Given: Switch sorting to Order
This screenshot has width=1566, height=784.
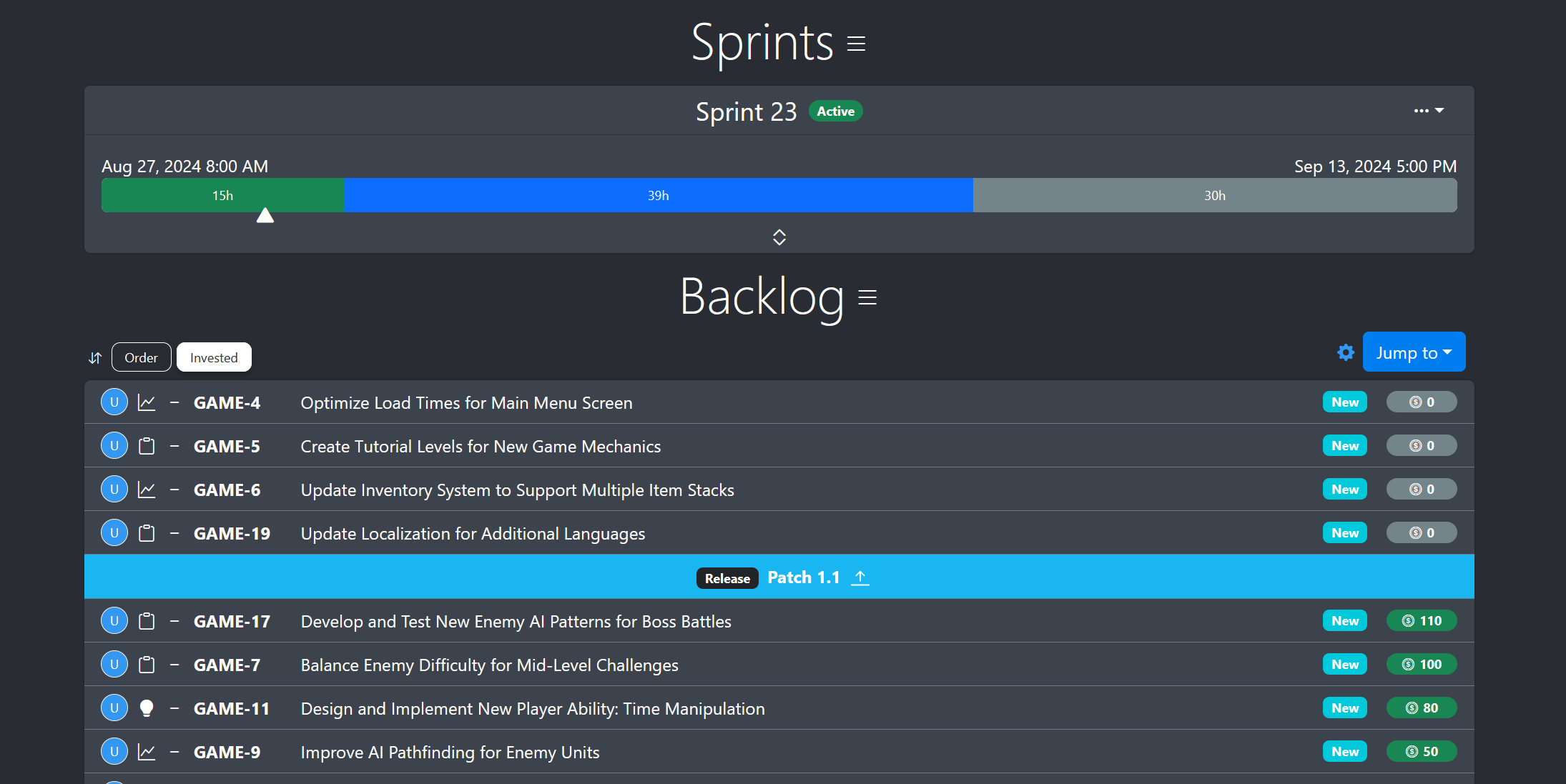Looking at the screenshot, I should pos(141,357).
